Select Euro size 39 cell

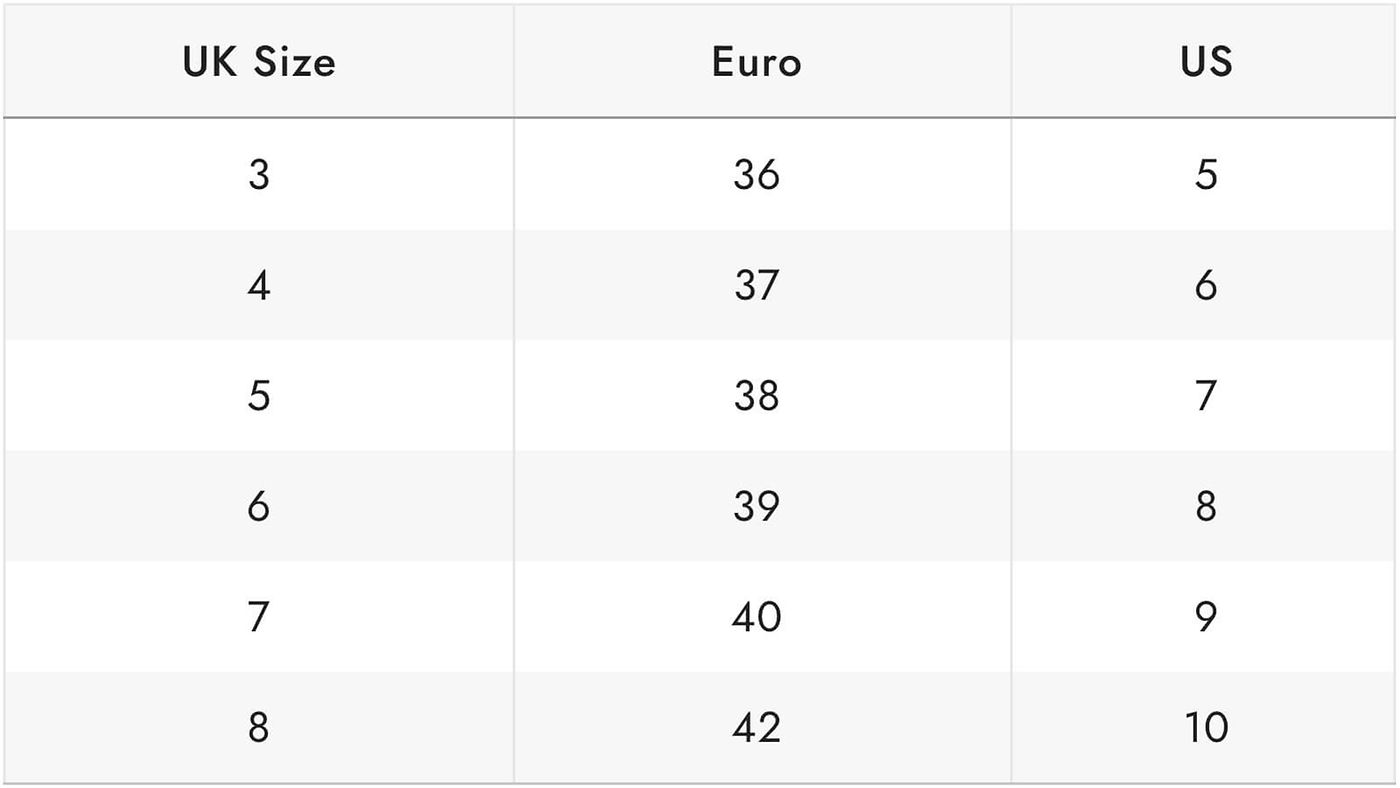(756, 507)
